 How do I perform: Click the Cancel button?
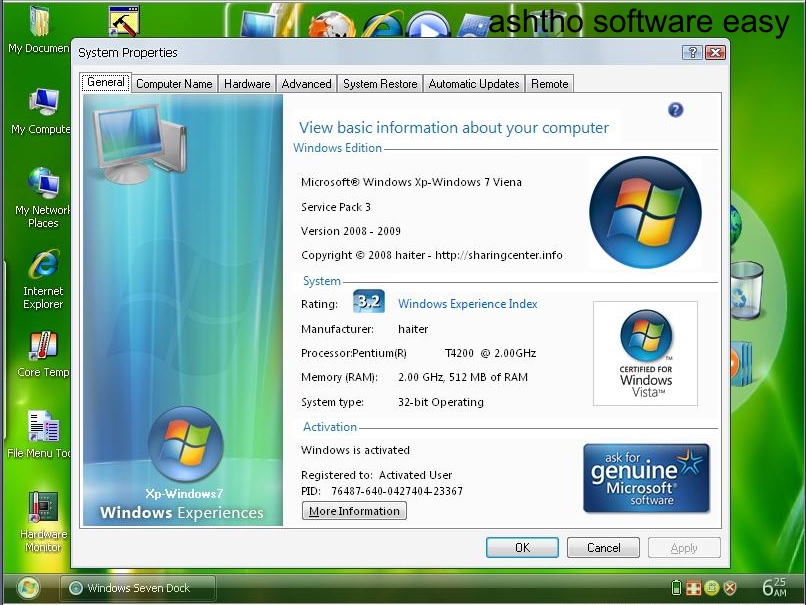[603, 547]
